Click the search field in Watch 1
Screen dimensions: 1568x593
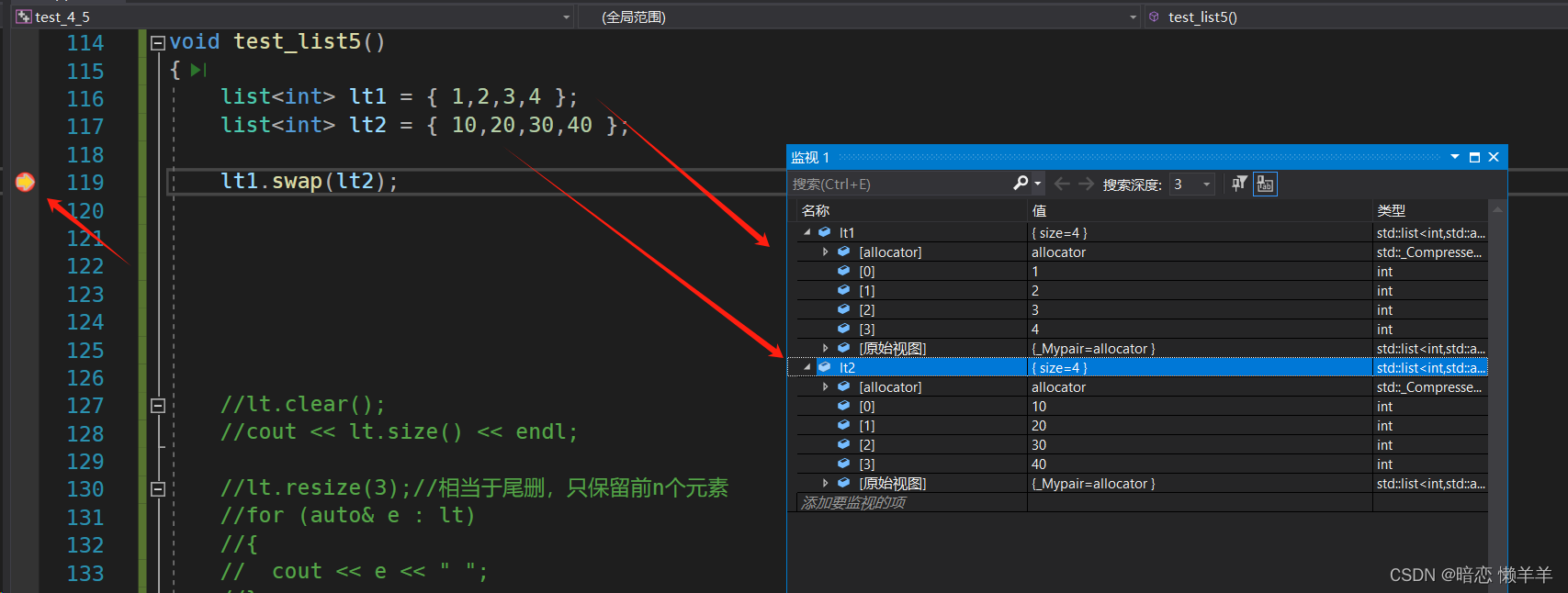tap(900, 184)
